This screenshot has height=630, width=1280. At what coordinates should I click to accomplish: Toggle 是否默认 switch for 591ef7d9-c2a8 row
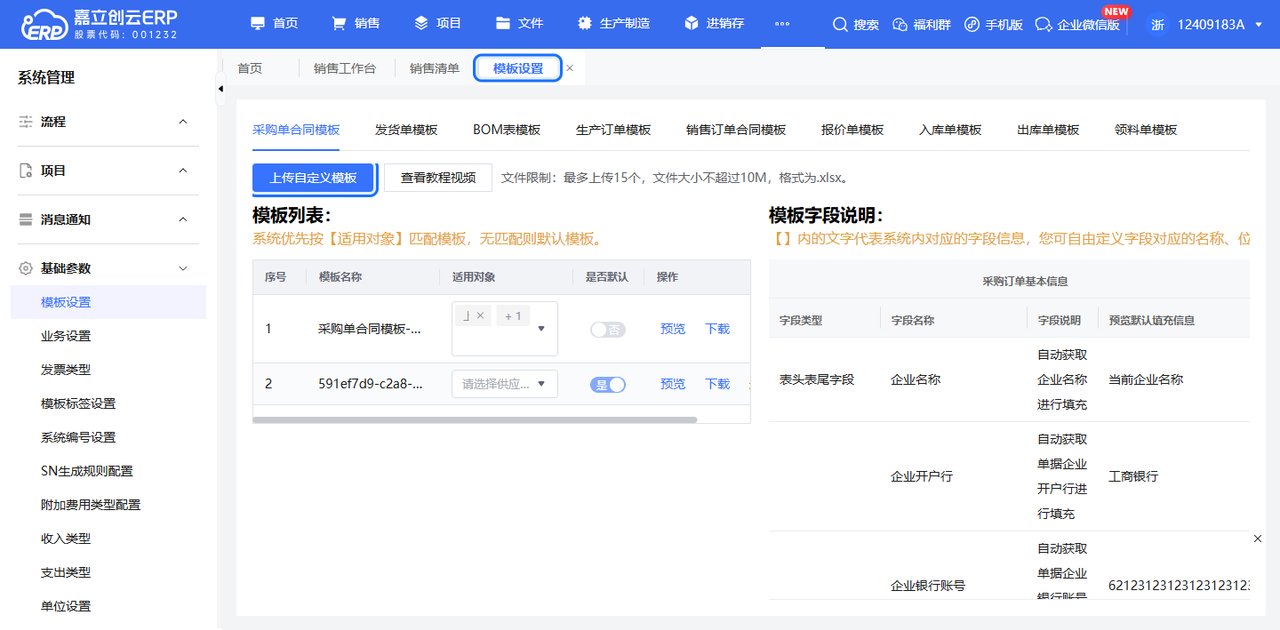tap(608, 384)
